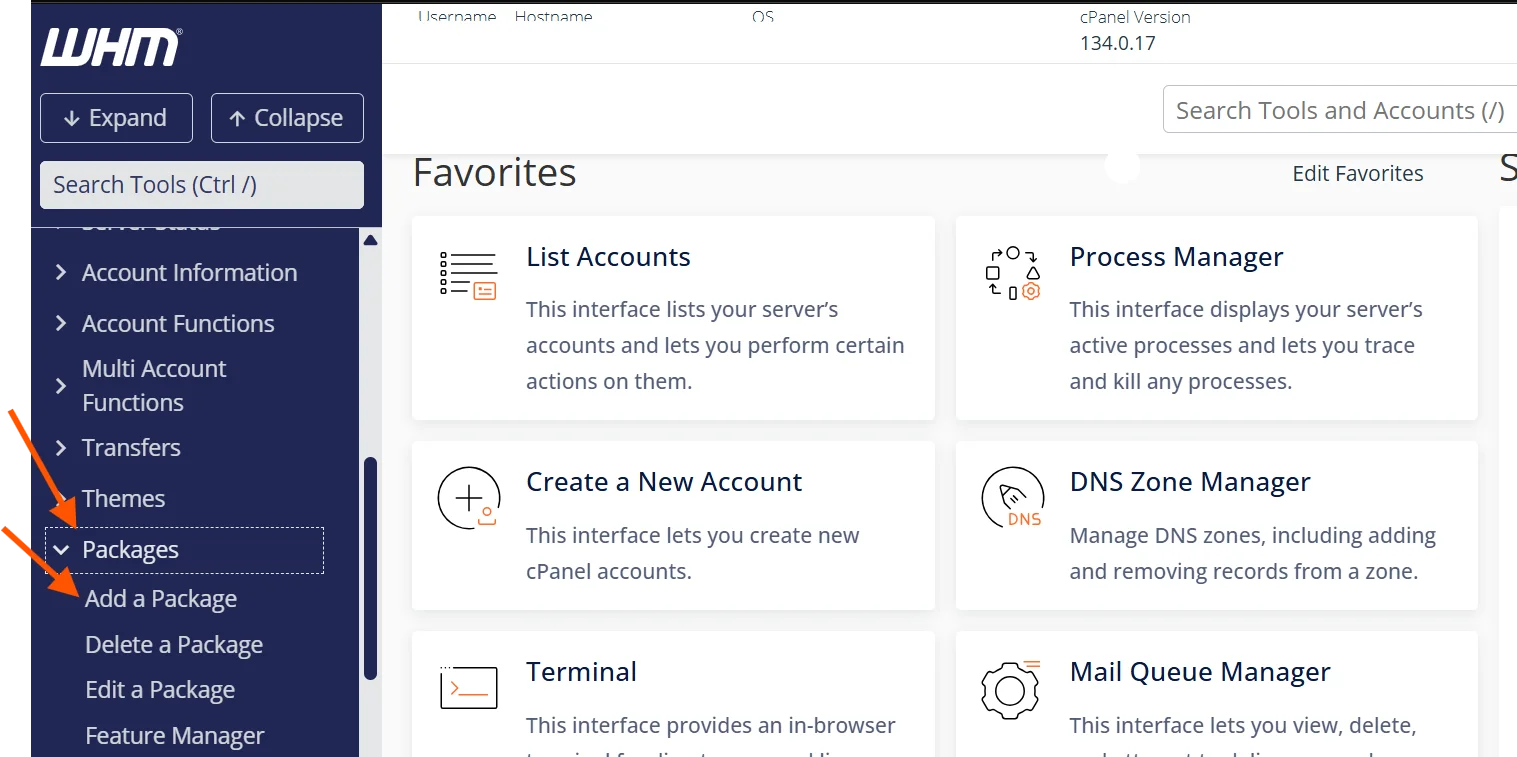Image resolution: width=1517 pixels, height=757 pixels.
Task: Open the DNS Zone Manager icon
Action: pyautogui.click(x=1012, y=498)
